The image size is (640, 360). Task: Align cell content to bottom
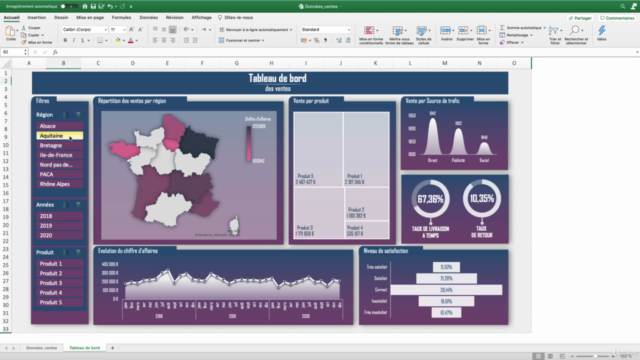coord(173,29)
